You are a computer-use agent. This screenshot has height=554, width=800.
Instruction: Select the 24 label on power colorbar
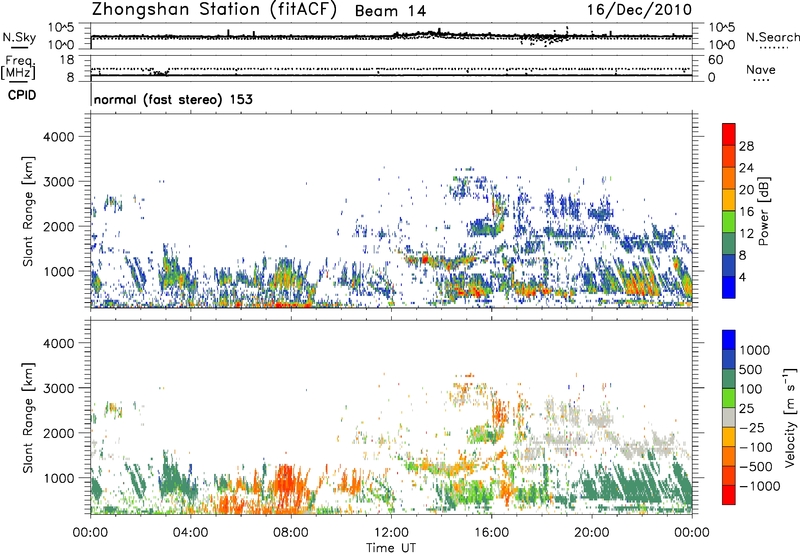746,168
